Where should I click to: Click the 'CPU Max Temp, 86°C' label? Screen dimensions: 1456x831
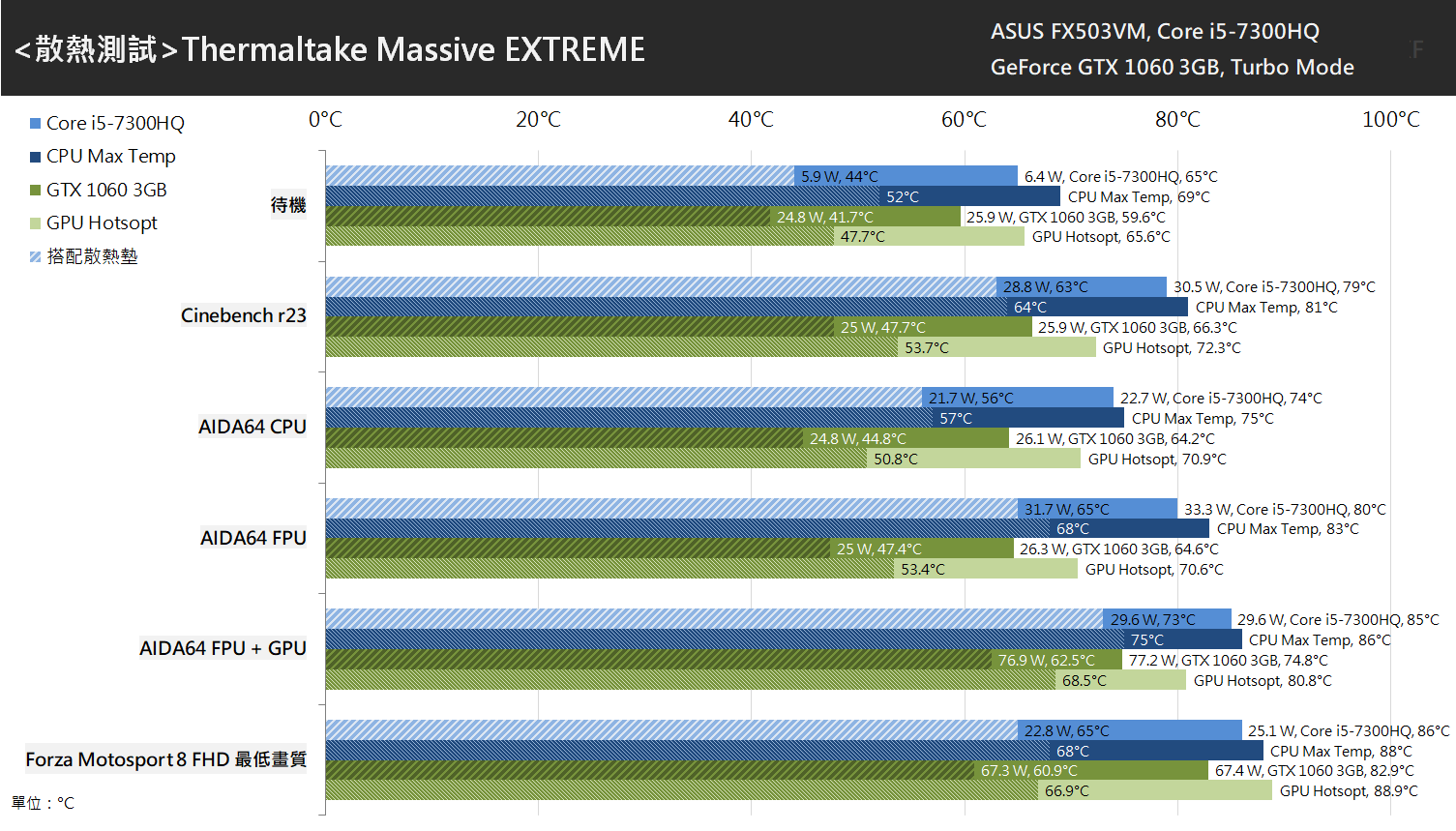click(1320, 639)
